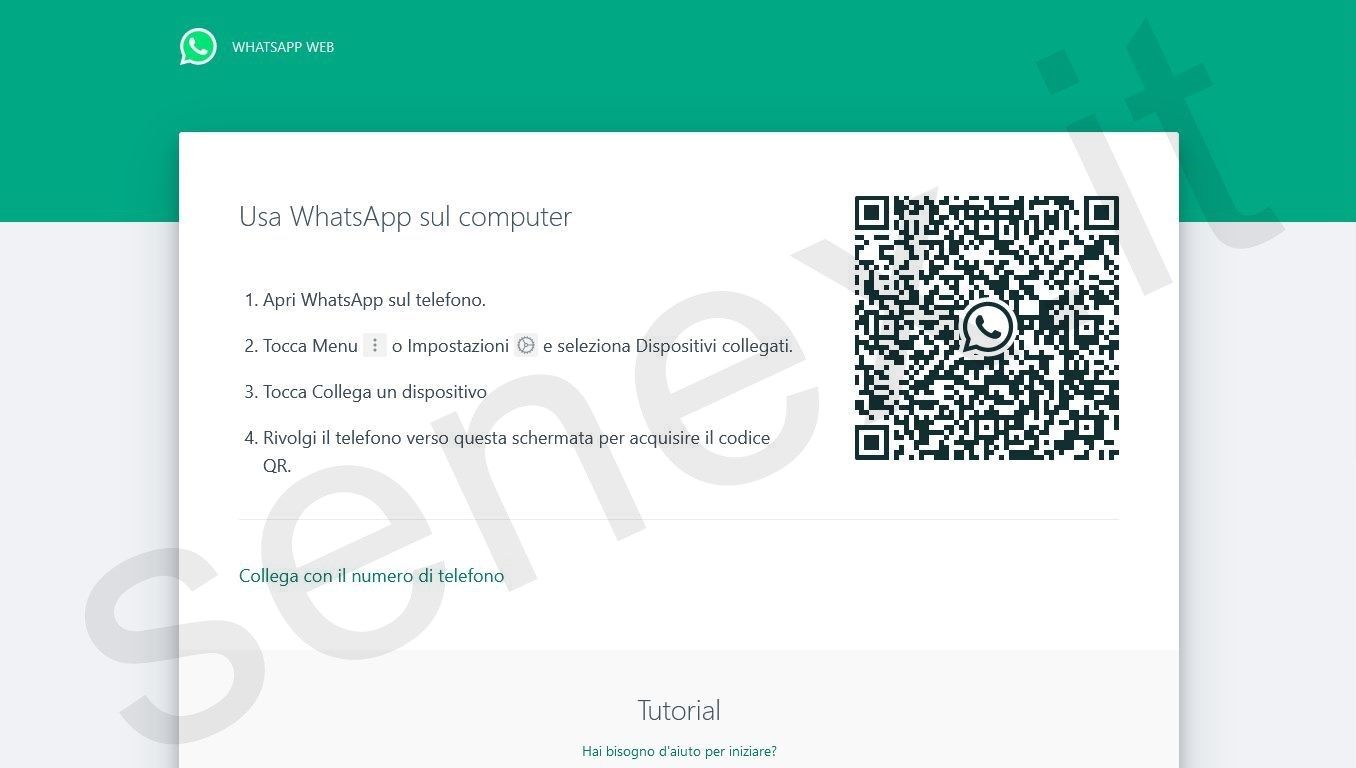The width and height of the screenshot is (1356, 768).
Task: Open "Collega con il numero di telefono" link
Action: tap(371, 576)
